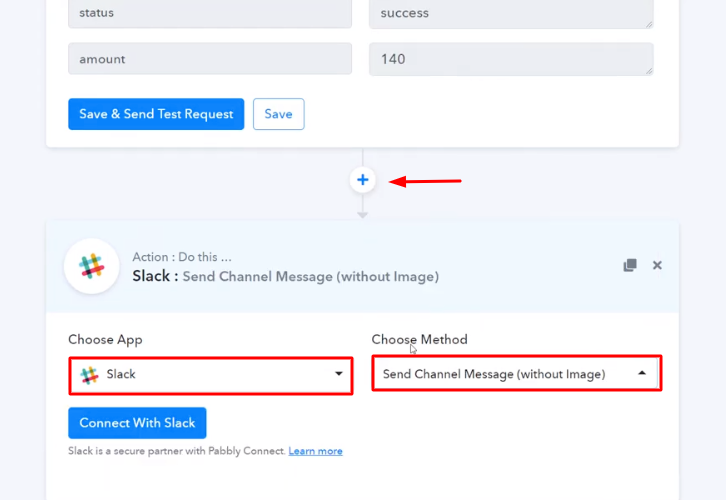
Task: Click the Slack logo in action header
Action: pyautogui.click(x=92, y=266)
